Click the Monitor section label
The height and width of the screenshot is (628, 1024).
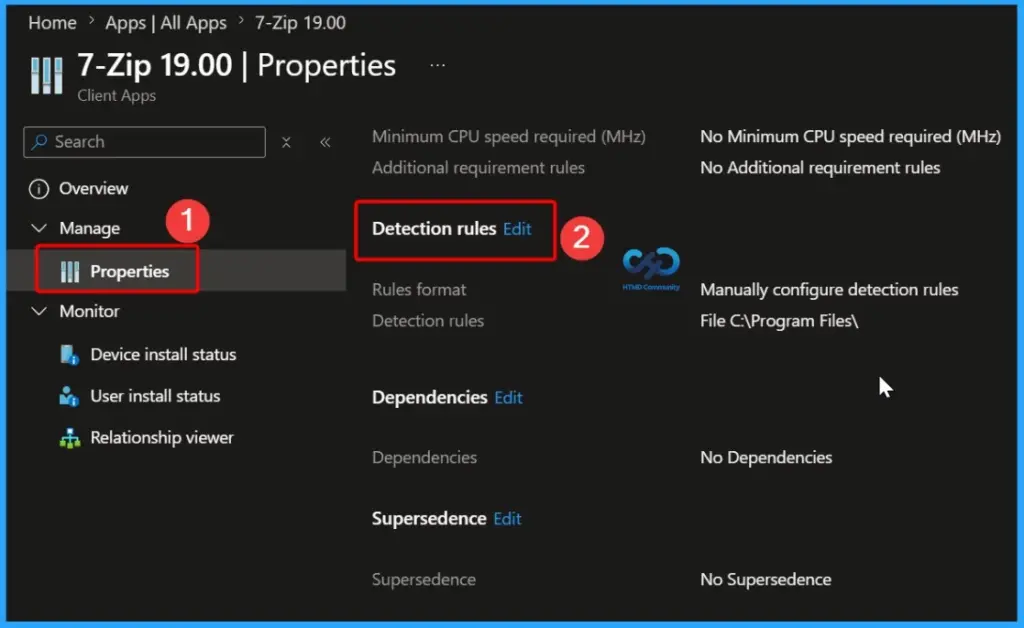click(89, 311)
